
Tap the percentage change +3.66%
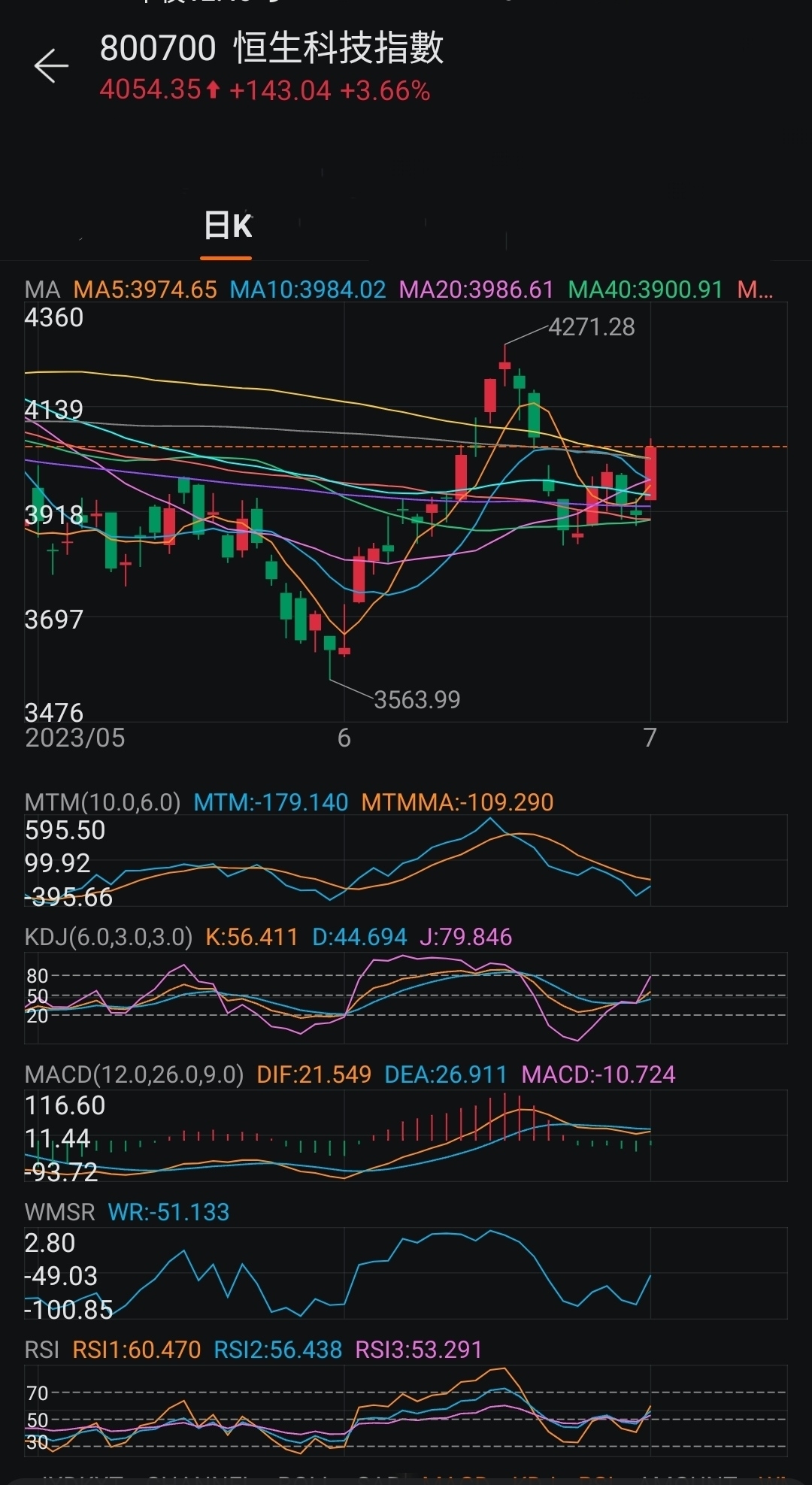385,91
